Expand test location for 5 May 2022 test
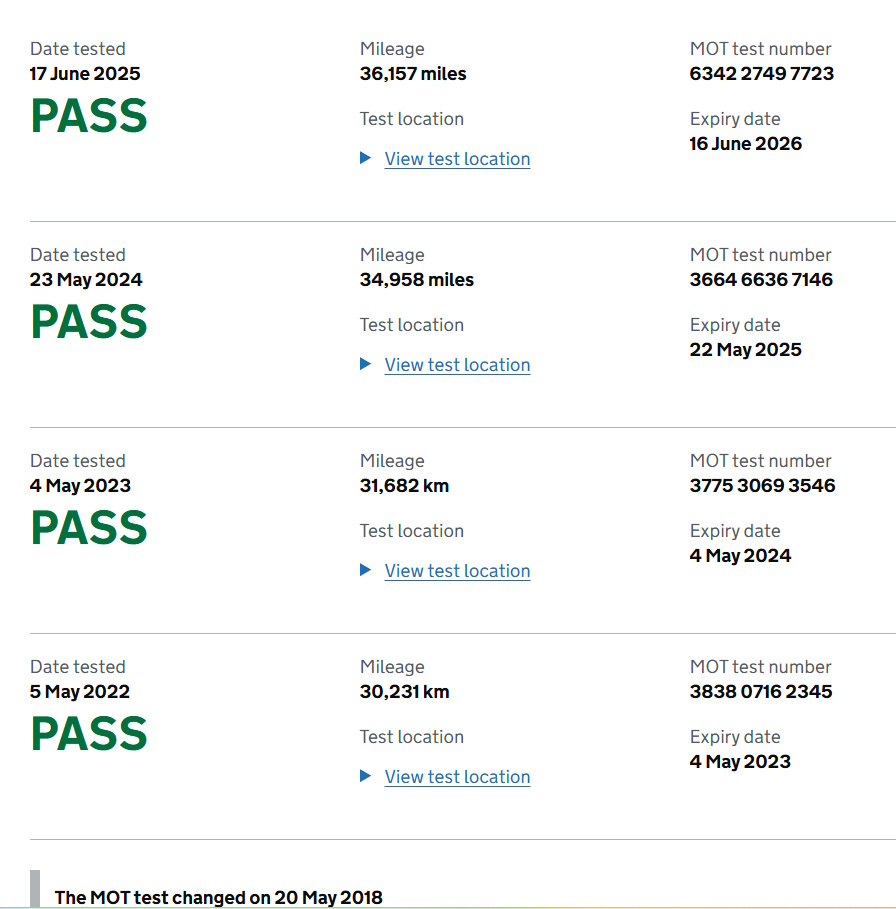 pos(457,776)
